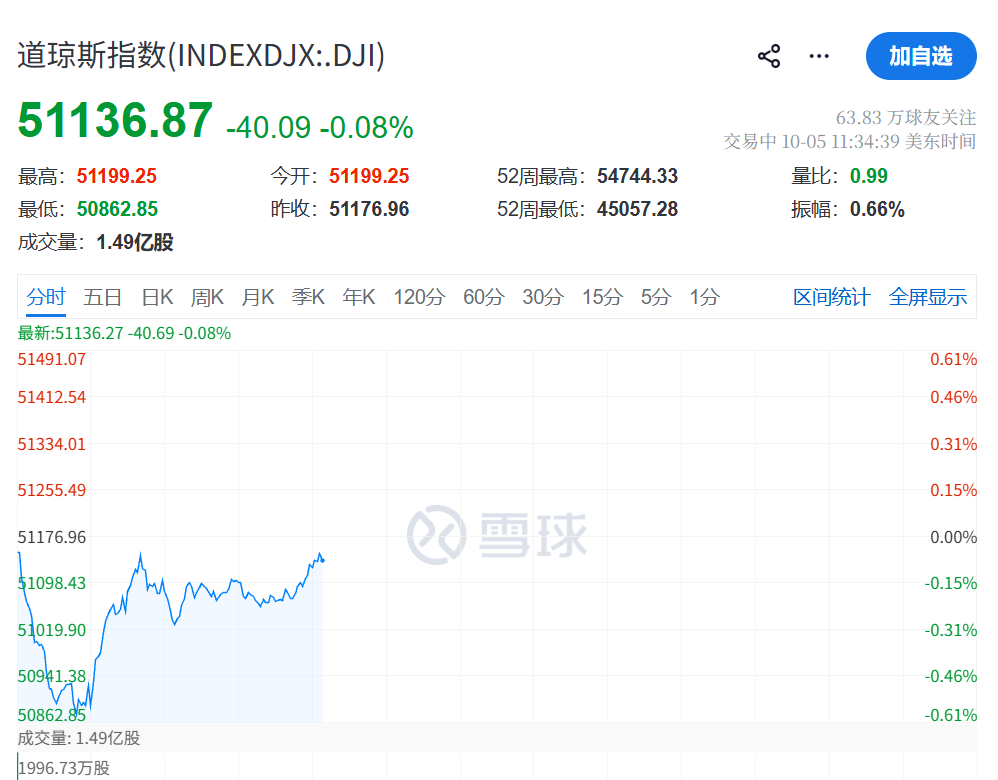Open the three-dot more options menu
This screenshot has width=998, height=780.
point(819,56)
